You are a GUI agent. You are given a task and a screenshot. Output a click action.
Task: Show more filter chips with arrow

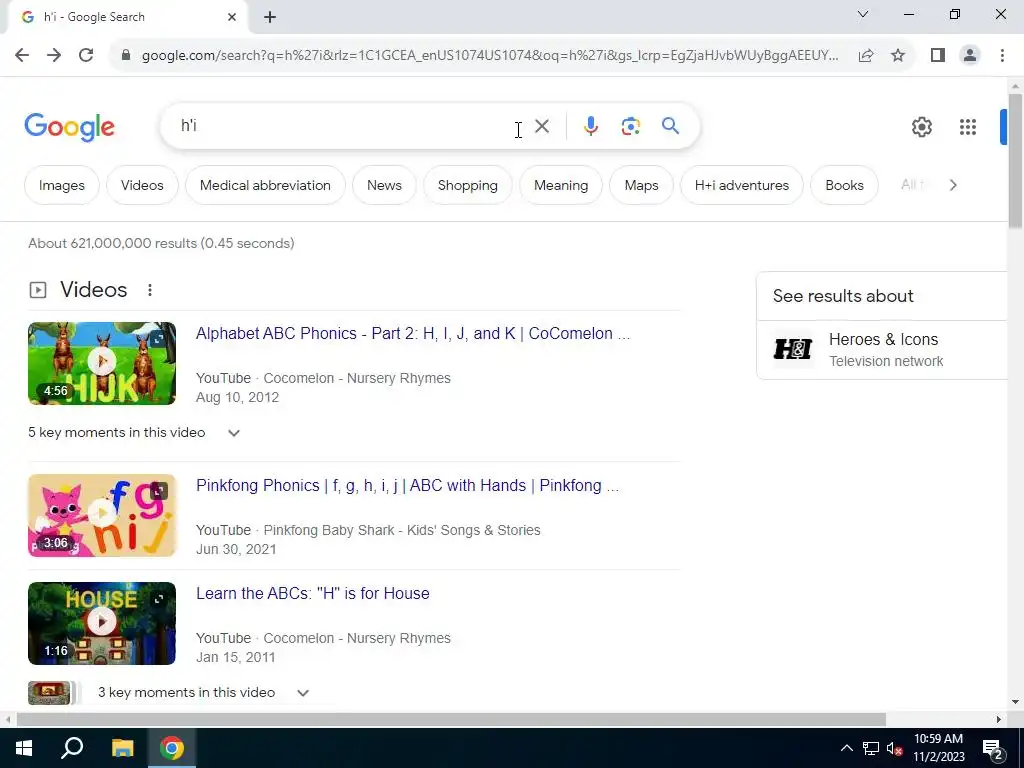click(x=953, y=185)
